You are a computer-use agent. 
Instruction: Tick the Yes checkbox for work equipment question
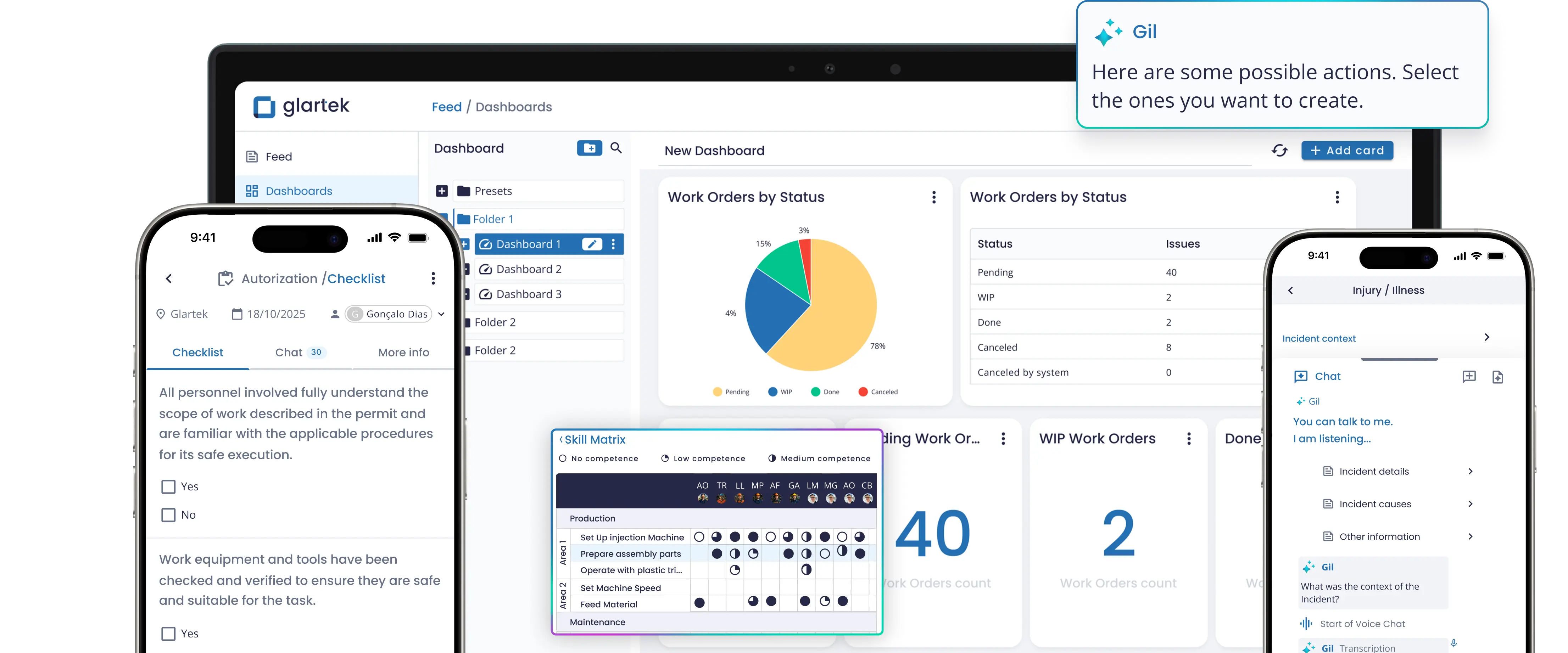(x=169, y=634)
